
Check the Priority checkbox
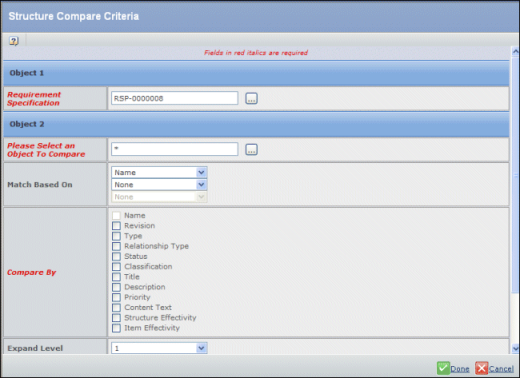pyautogui.click(x=116, y=297)
